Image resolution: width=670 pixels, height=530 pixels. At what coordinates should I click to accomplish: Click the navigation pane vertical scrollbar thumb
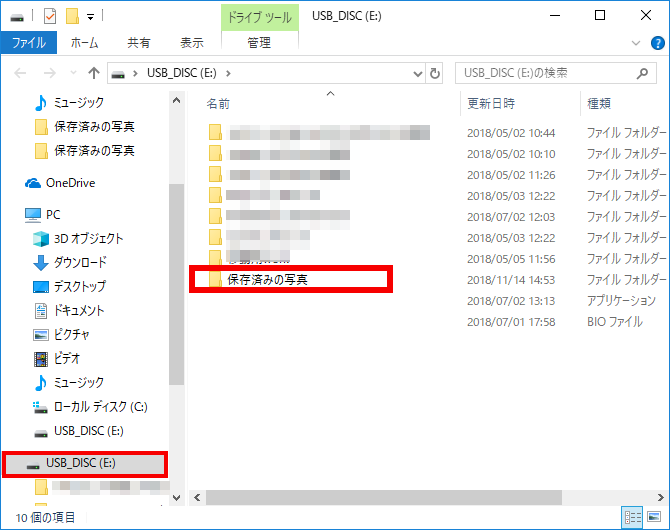pyautogui.click(x=176, y=284)
